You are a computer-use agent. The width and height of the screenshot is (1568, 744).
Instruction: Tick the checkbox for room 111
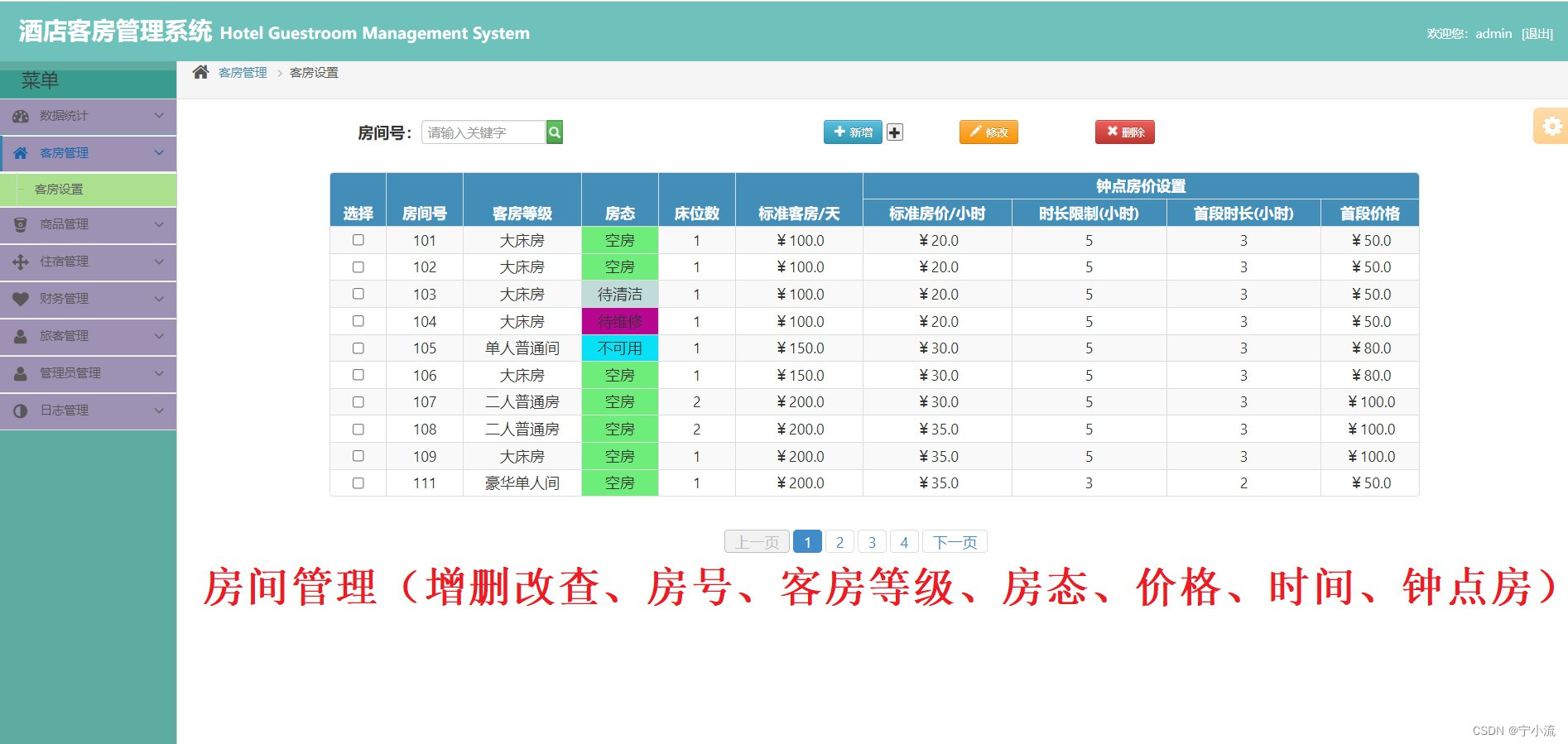pyautogui.click(x=358, y=483)
